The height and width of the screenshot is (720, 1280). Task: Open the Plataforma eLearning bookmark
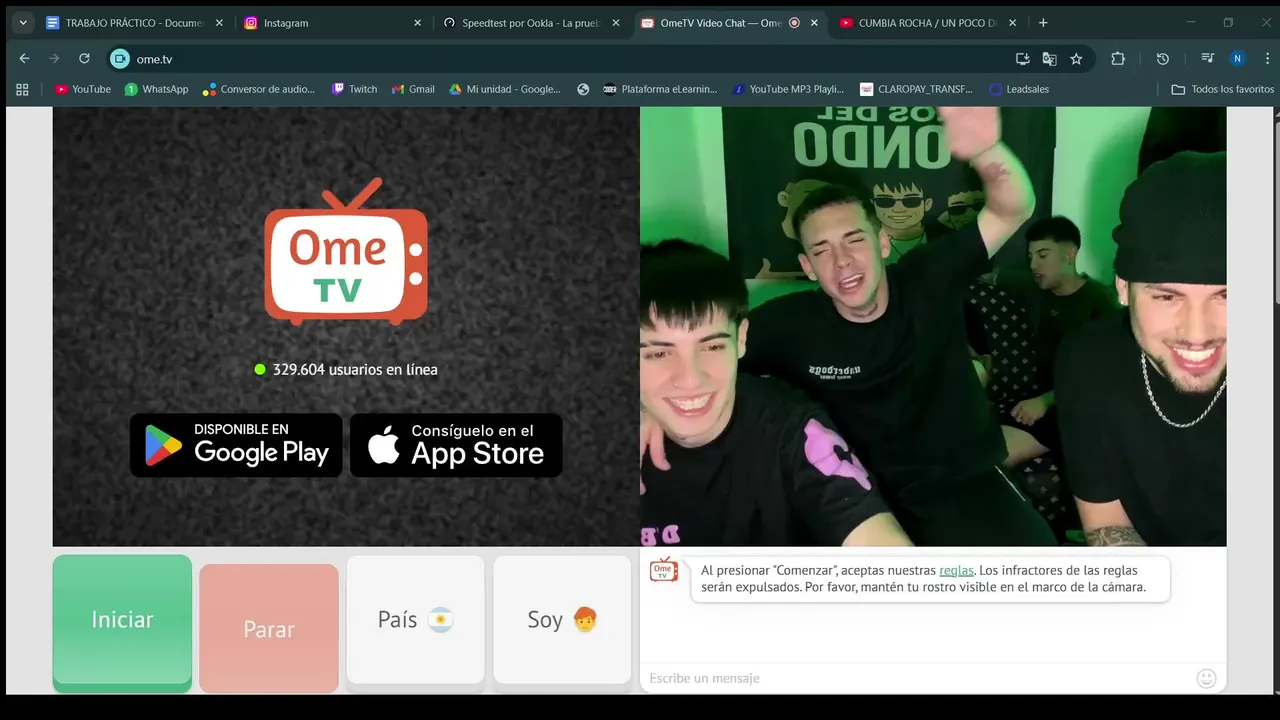click(660, 89)
